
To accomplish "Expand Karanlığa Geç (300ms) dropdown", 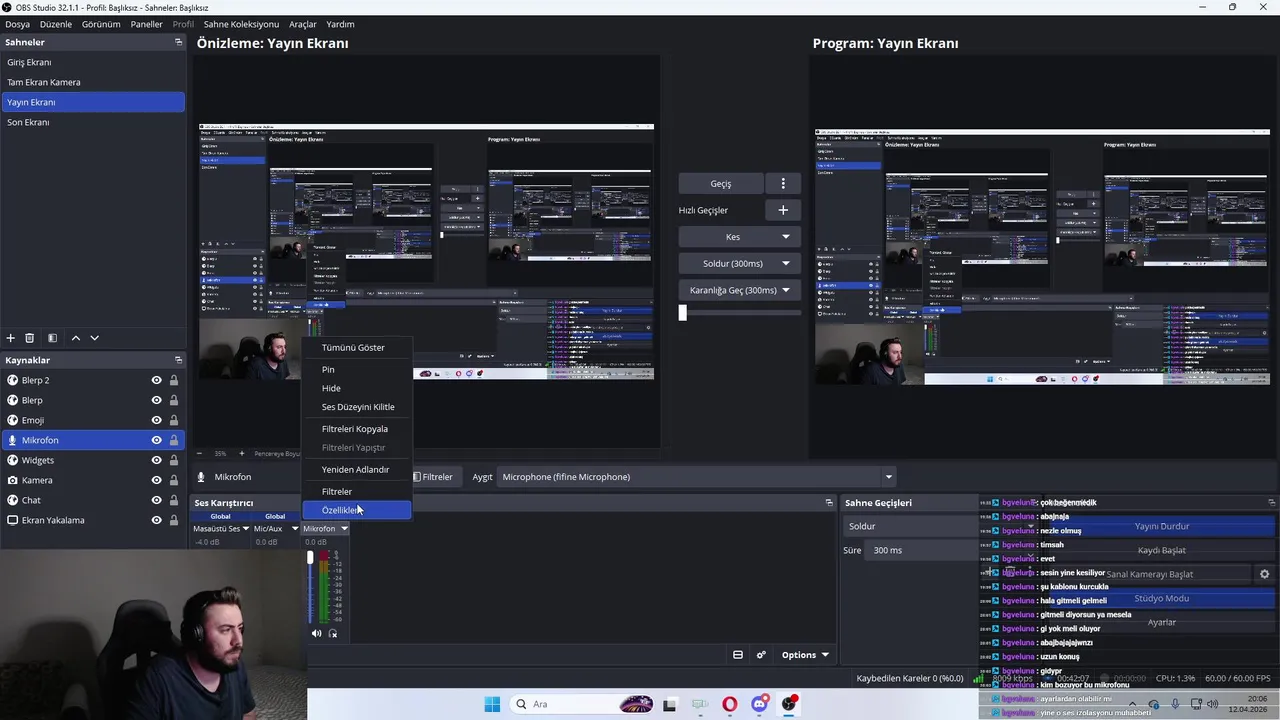I will coord(786,290).
